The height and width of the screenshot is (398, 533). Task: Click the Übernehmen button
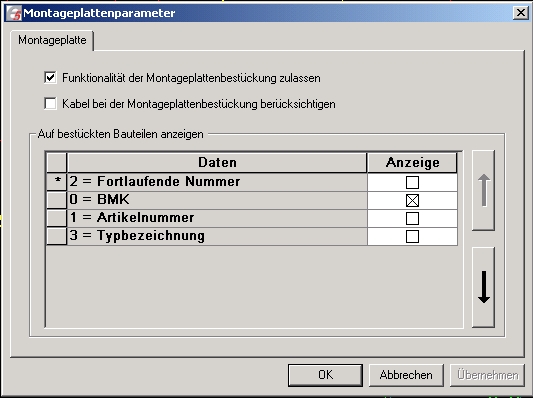coord(487,375)
